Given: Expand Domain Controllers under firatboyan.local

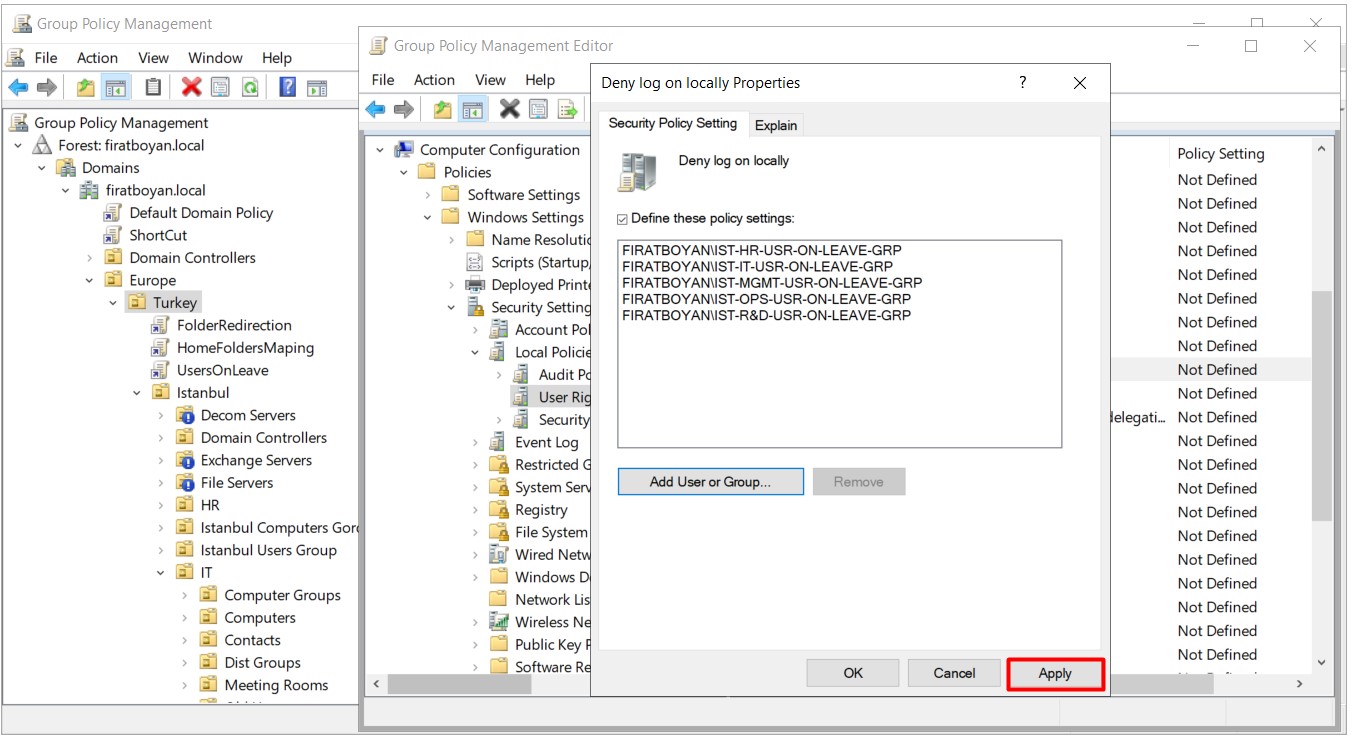Looking at the screenshot, I should [90, 258].
